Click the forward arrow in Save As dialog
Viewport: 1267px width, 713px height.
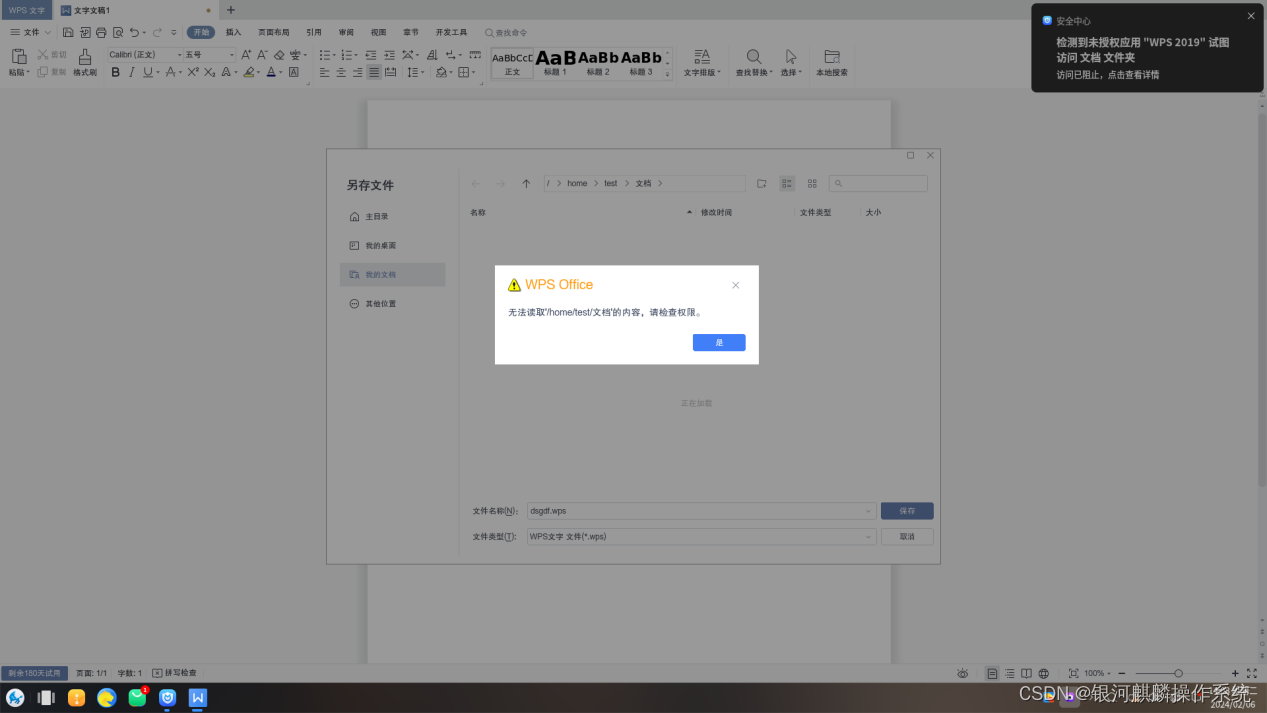(501, 184)
